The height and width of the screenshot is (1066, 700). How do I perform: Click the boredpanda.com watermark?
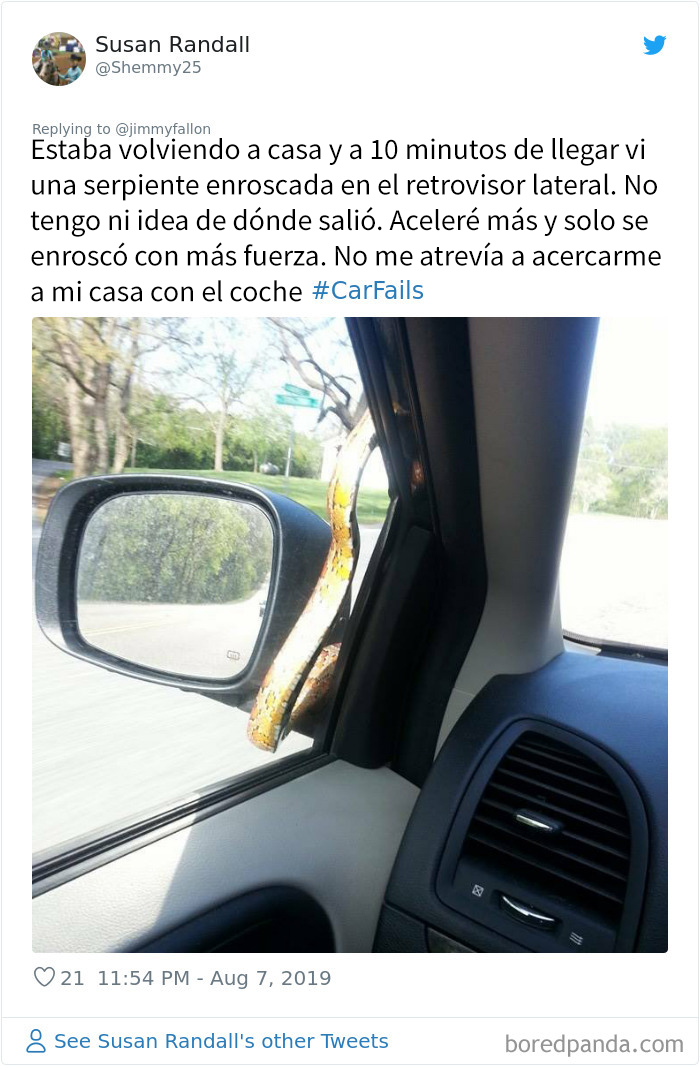594,1044
